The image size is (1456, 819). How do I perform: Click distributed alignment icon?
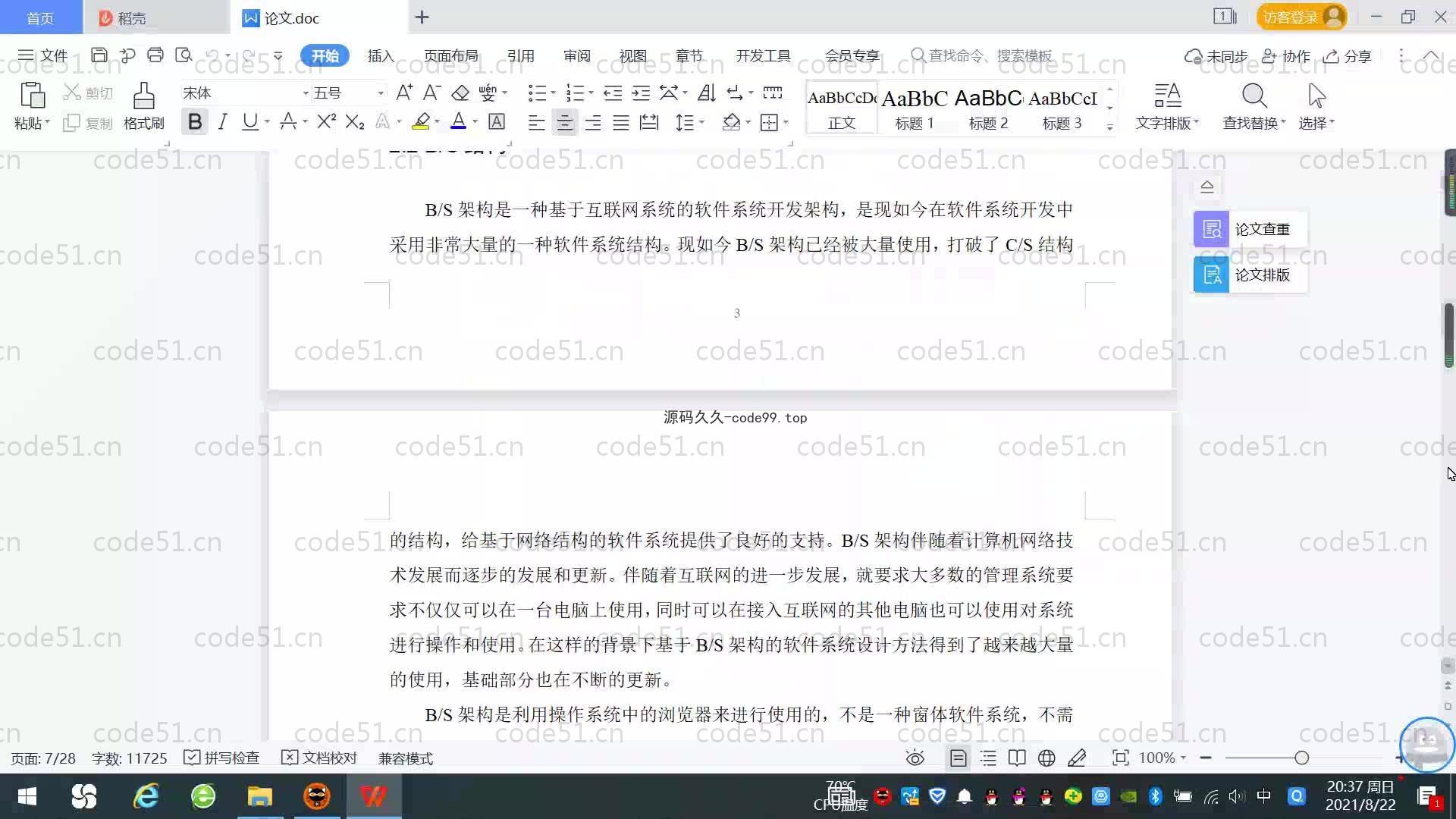coord(649,122)
